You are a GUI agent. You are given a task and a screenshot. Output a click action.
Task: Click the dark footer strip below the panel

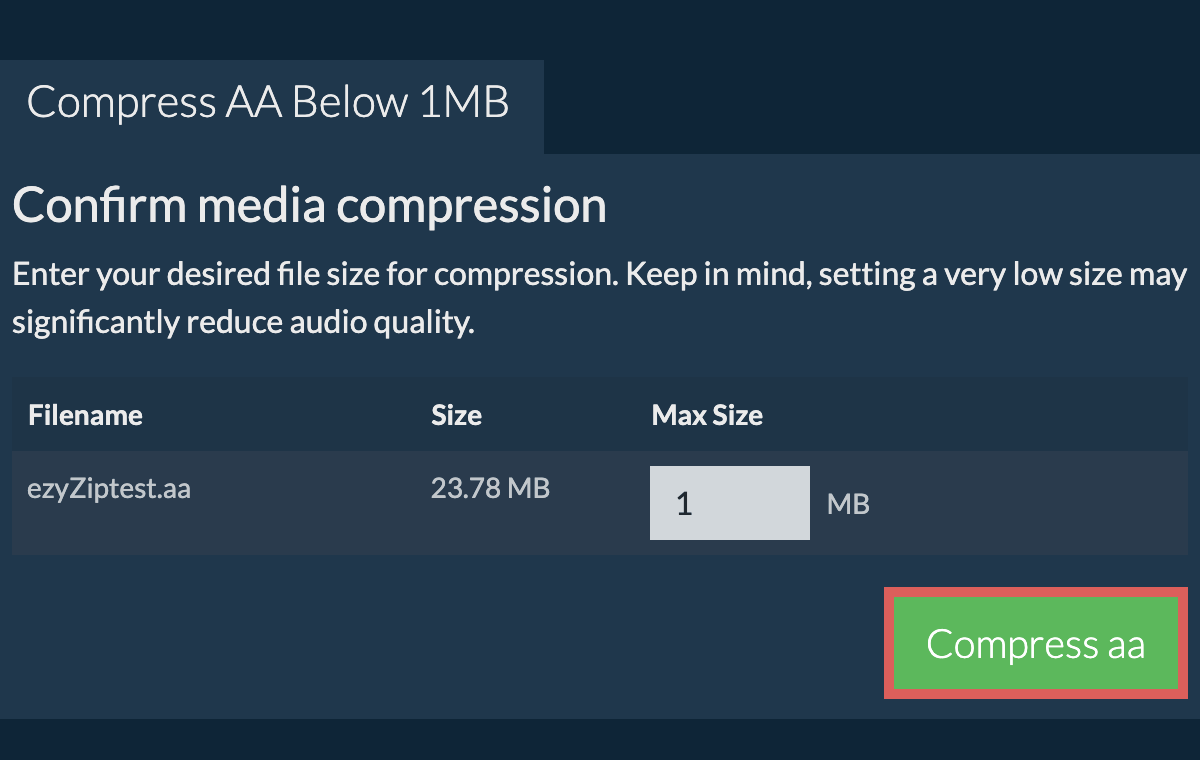[600, 740]
